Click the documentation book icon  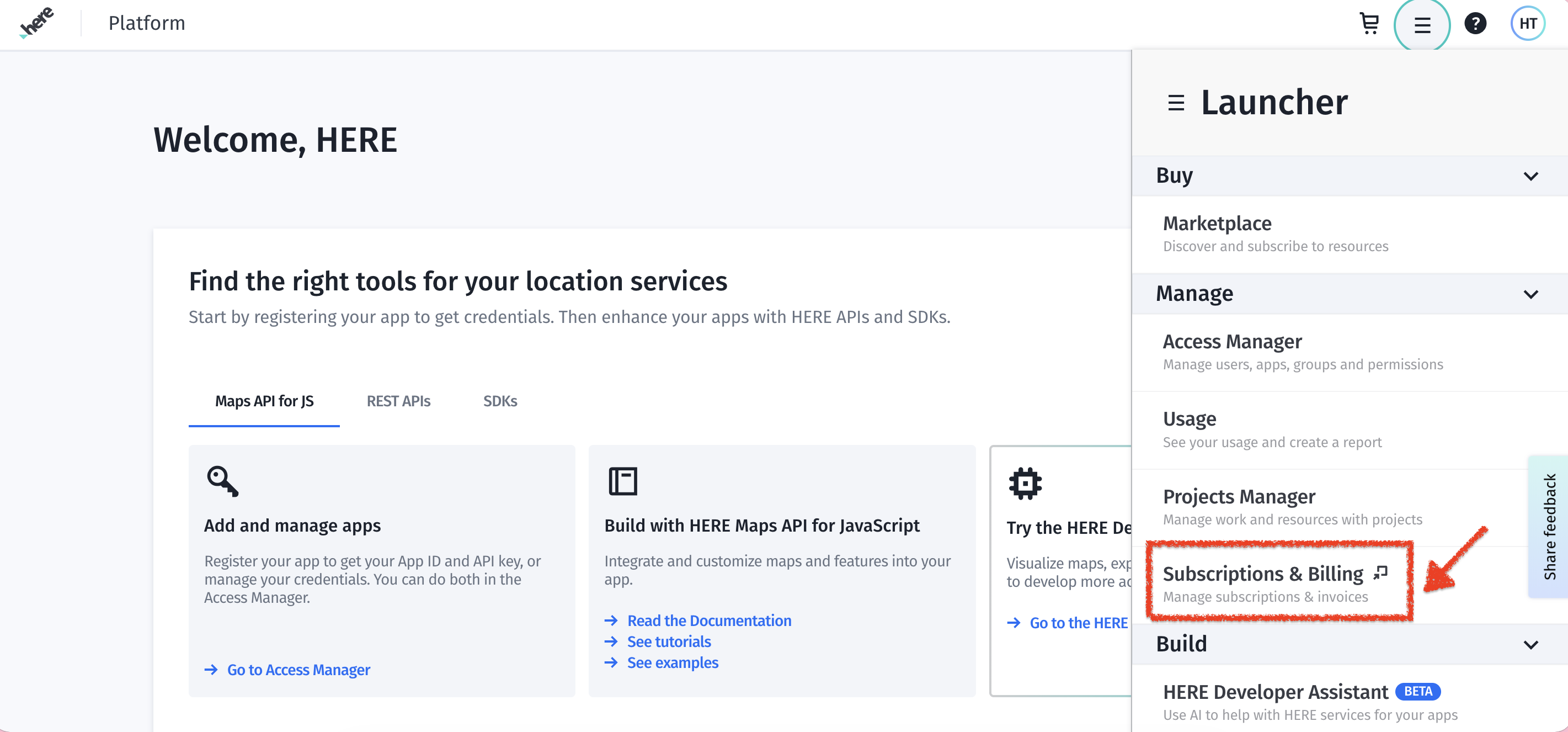pyautogui.click(x=623, y=482)
